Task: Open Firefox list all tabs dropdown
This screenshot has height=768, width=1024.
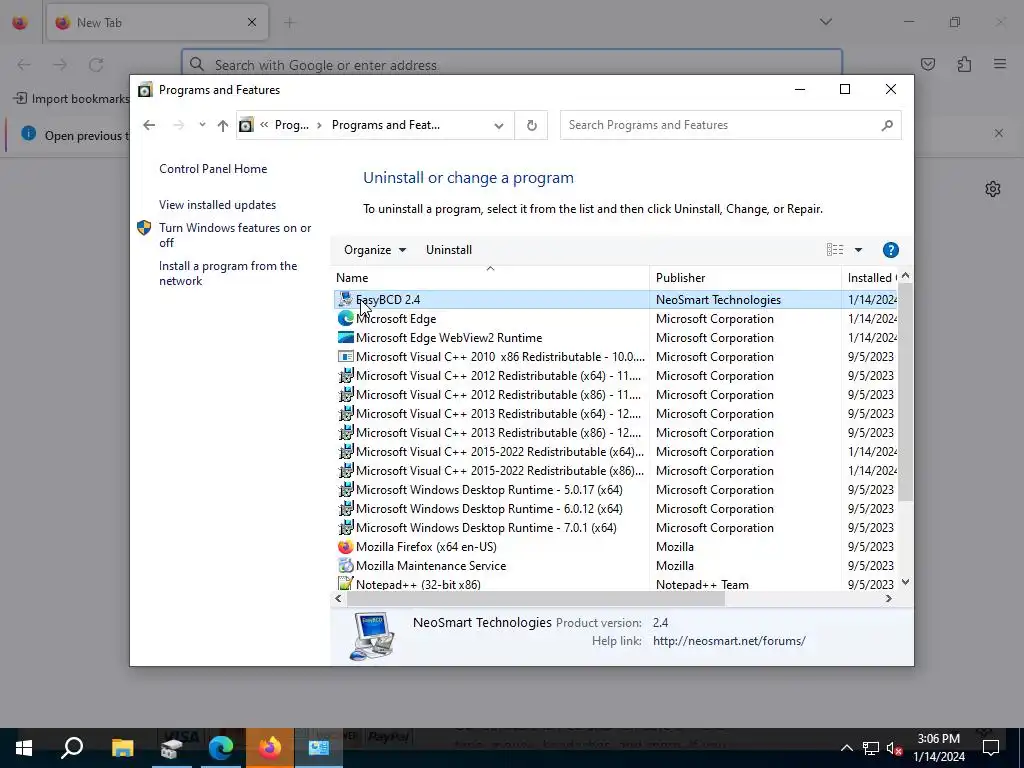Action: tap(825, 22)
